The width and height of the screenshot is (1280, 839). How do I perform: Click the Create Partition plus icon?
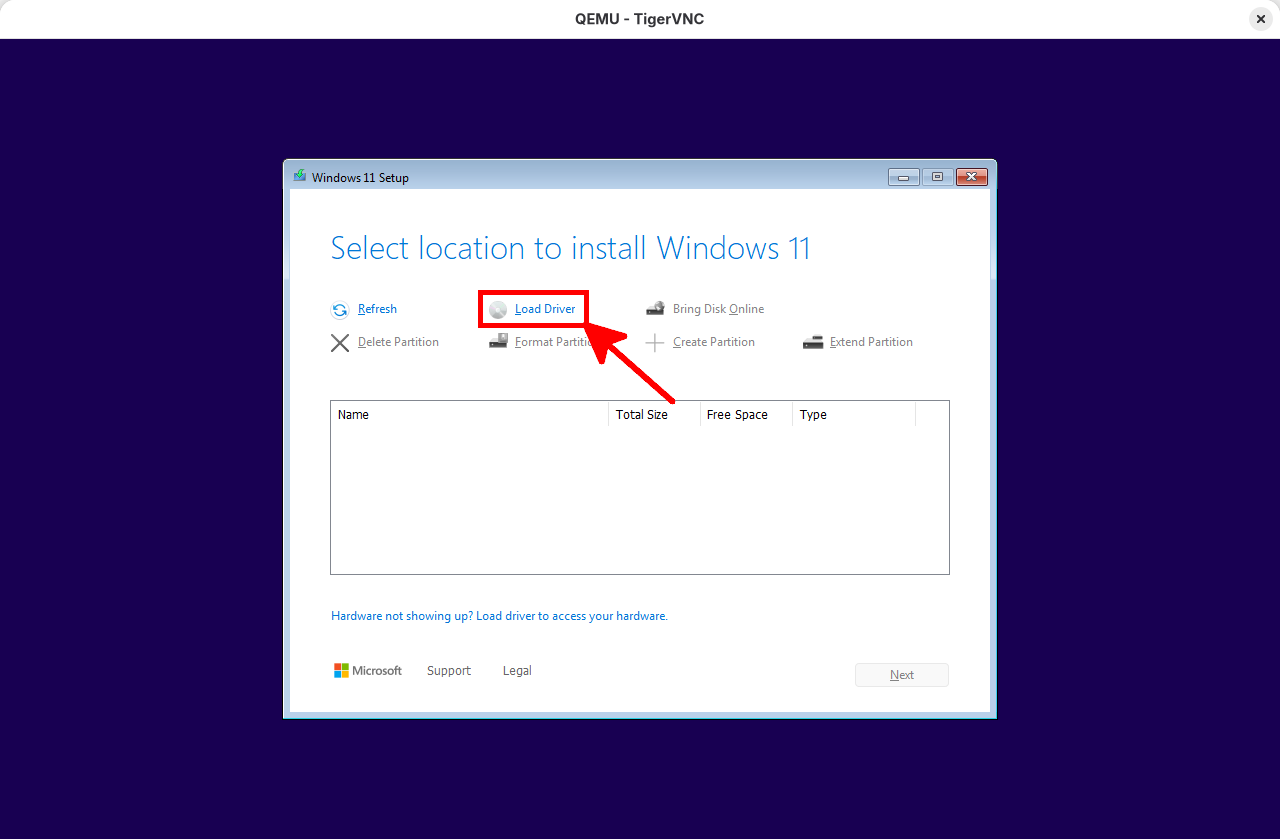tap(655, 342)
